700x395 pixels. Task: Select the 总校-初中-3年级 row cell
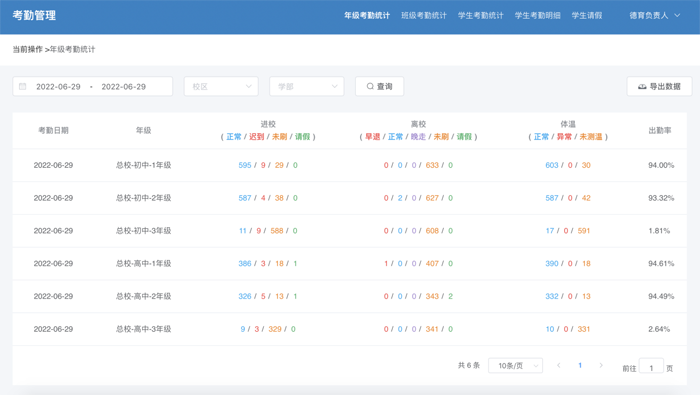tap(143, 231)
